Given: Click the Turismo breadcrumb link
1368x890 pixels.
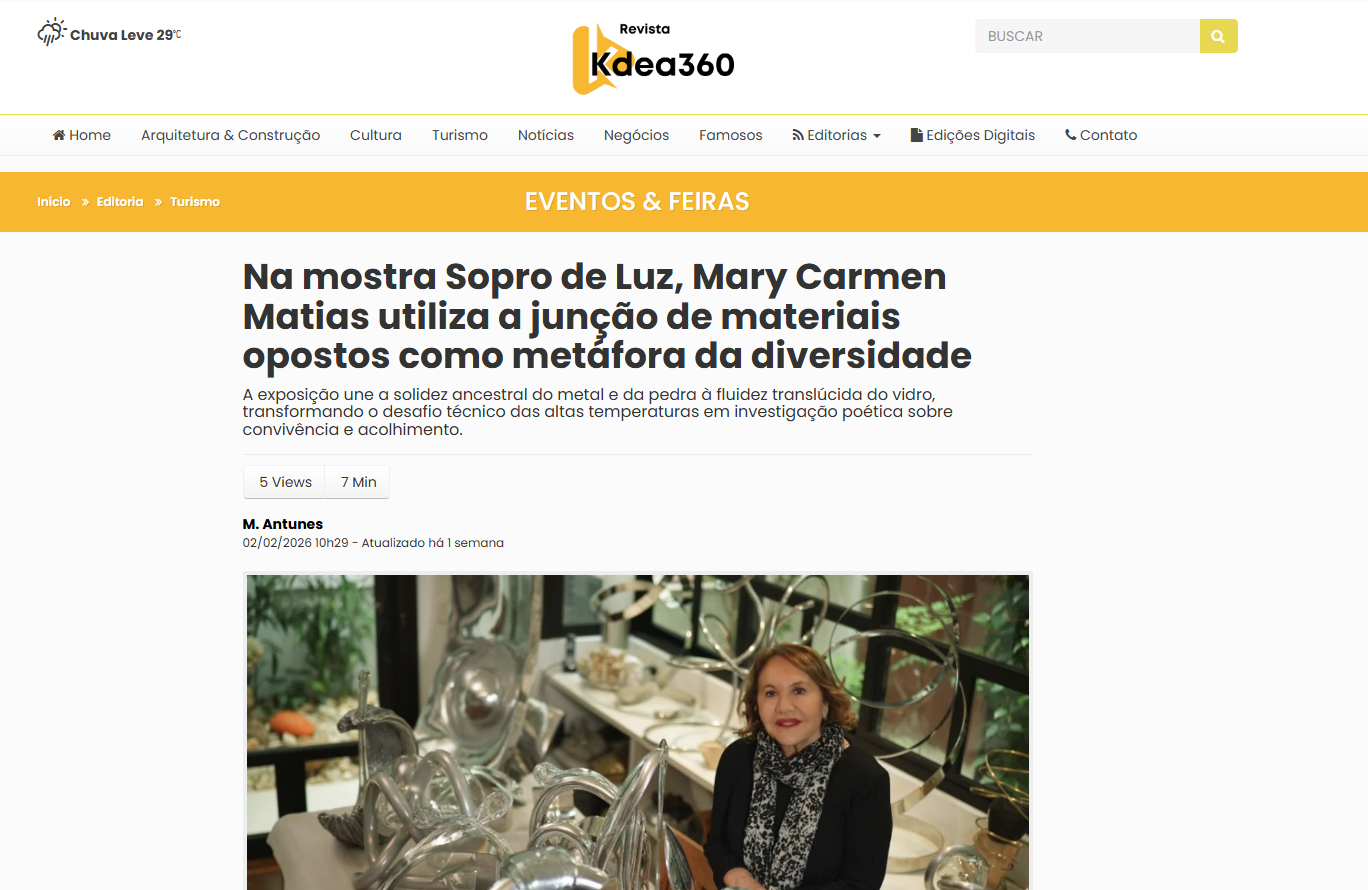Looking at the screenshot, I should coord(195,202).
